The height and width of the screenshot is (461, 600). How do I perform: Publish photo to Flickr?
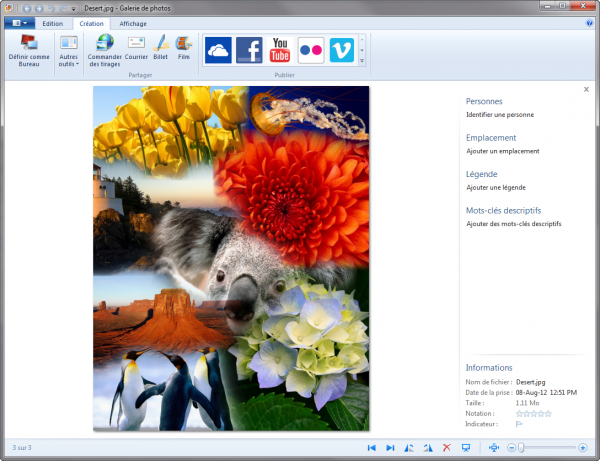click(x=311, y=50)
